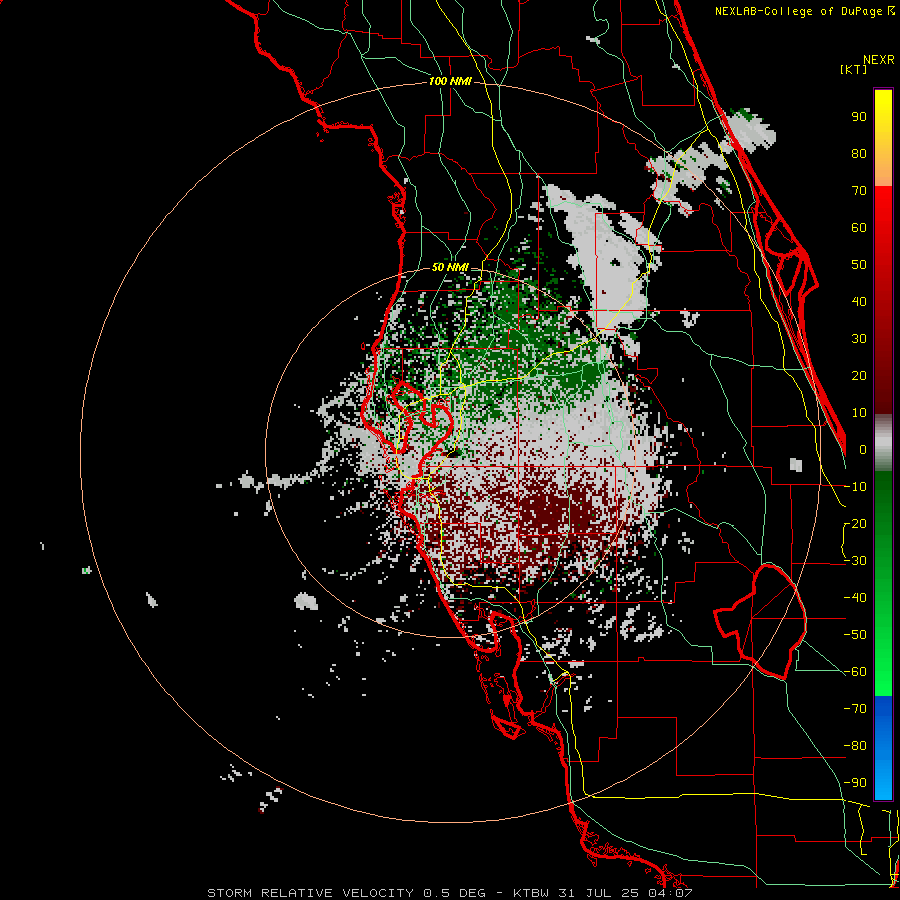Click the 10 value on the velocity scale
The image size is (900, 900).
pos(859,413)
